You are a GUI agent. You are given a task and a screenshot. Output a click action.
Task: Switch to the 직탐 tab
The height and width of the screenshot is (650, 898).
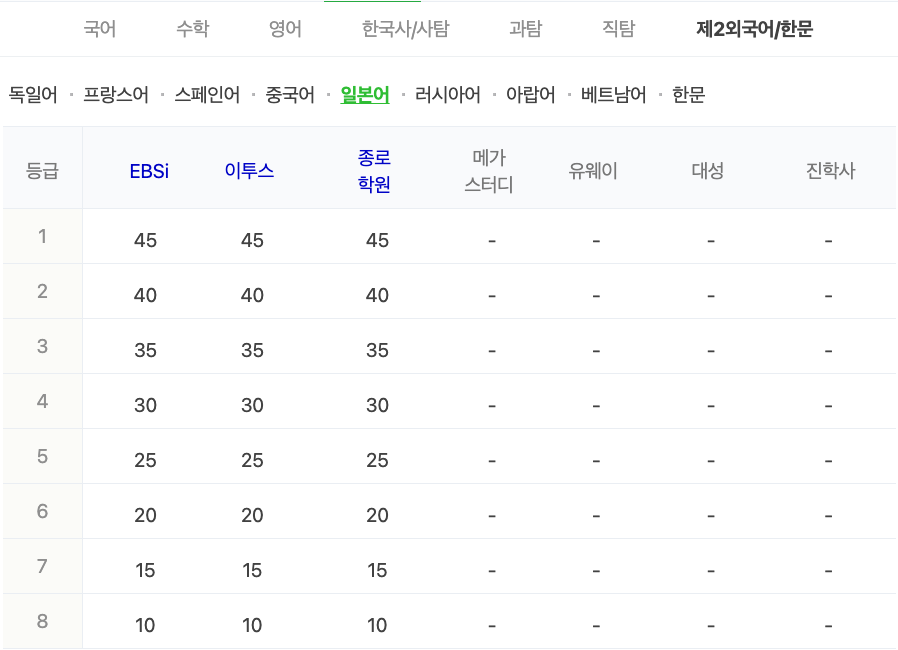pos(617,29)
